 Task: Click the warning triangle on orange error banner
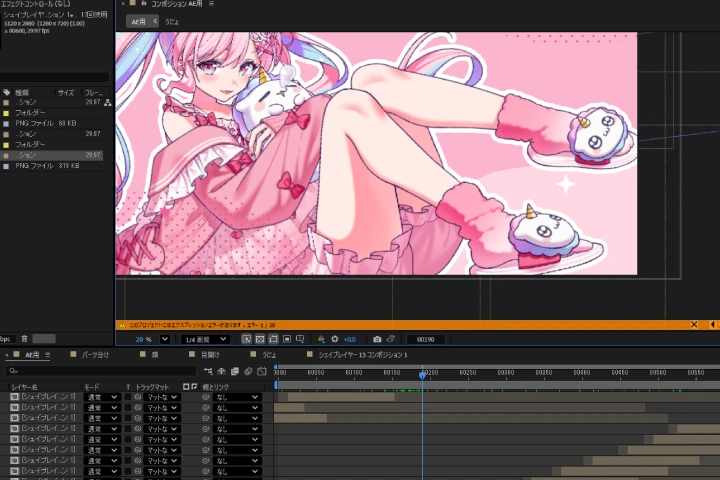pos(122,325)
